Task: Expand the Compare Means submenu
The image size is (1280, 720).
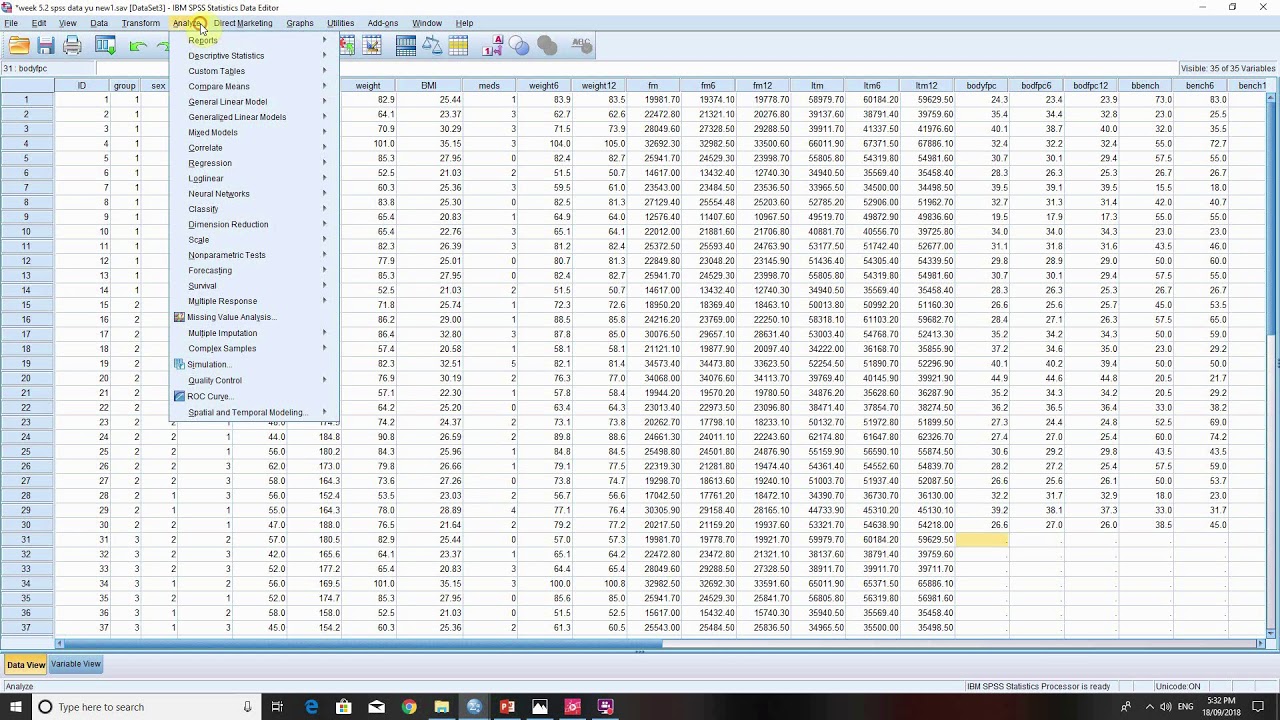Action: 254,87
